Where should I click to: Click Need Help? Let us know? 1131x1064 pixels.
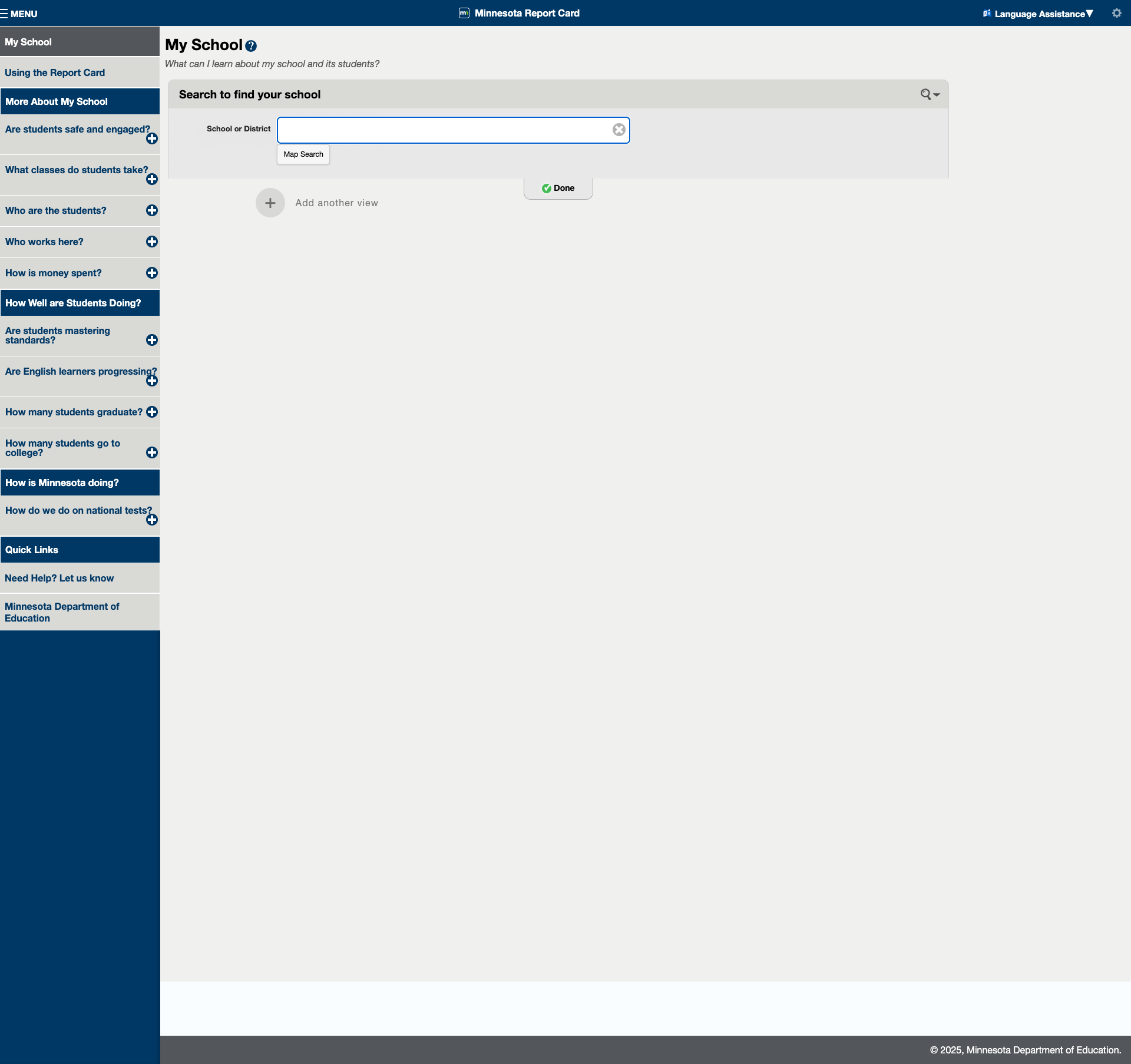(x=80, y=578)
